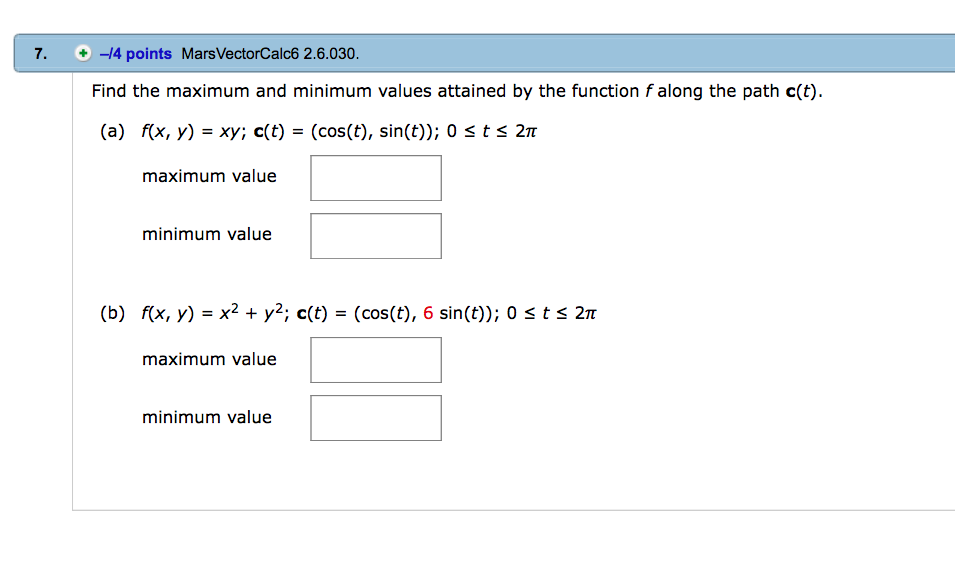Click the (b) part marker
Viewport: 955px width, 566px height.
[x=113, y=313]
